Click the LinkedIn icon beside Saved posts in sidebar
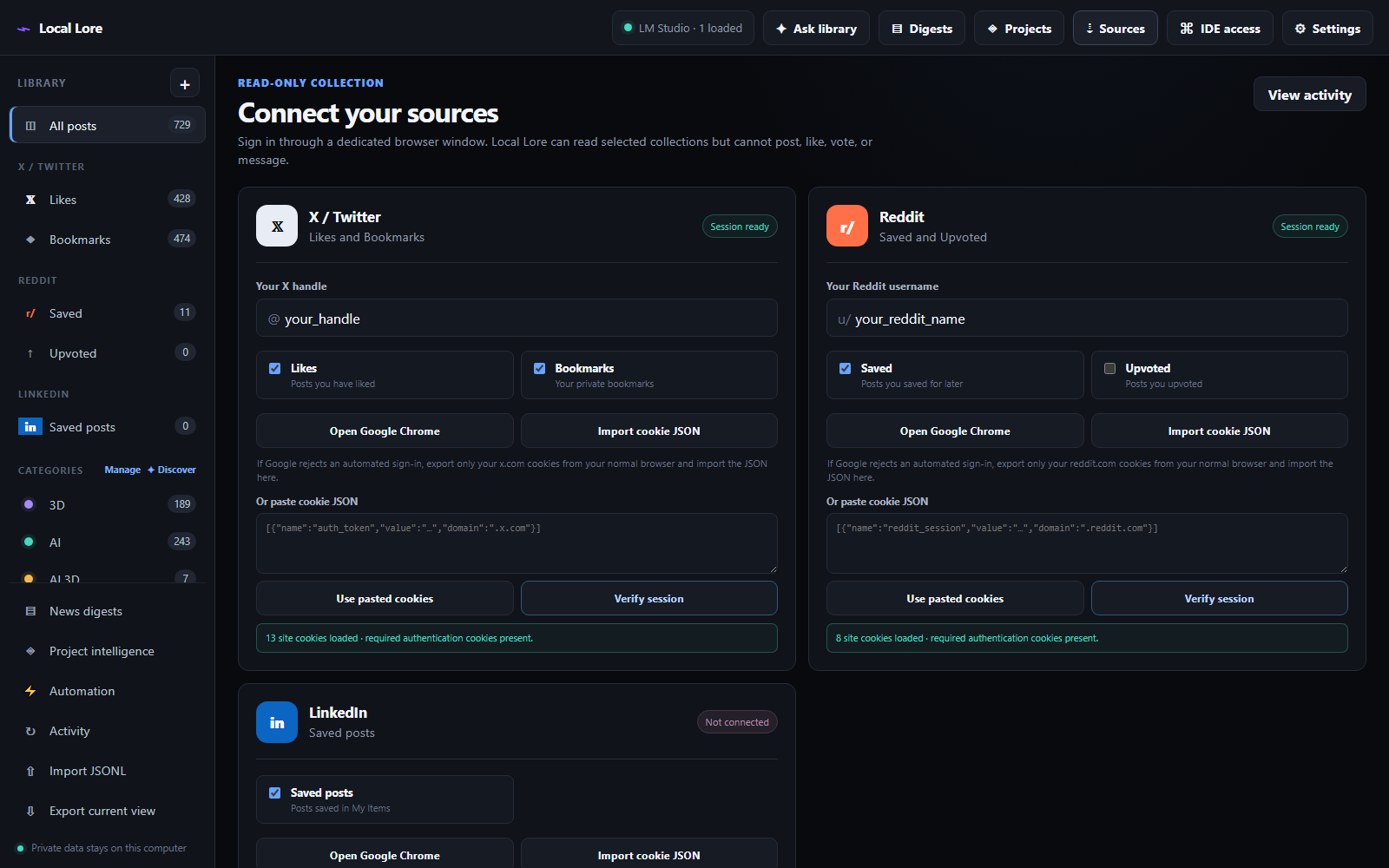The height and width of the screenshot is (868, 1389). tap(30, 427)
